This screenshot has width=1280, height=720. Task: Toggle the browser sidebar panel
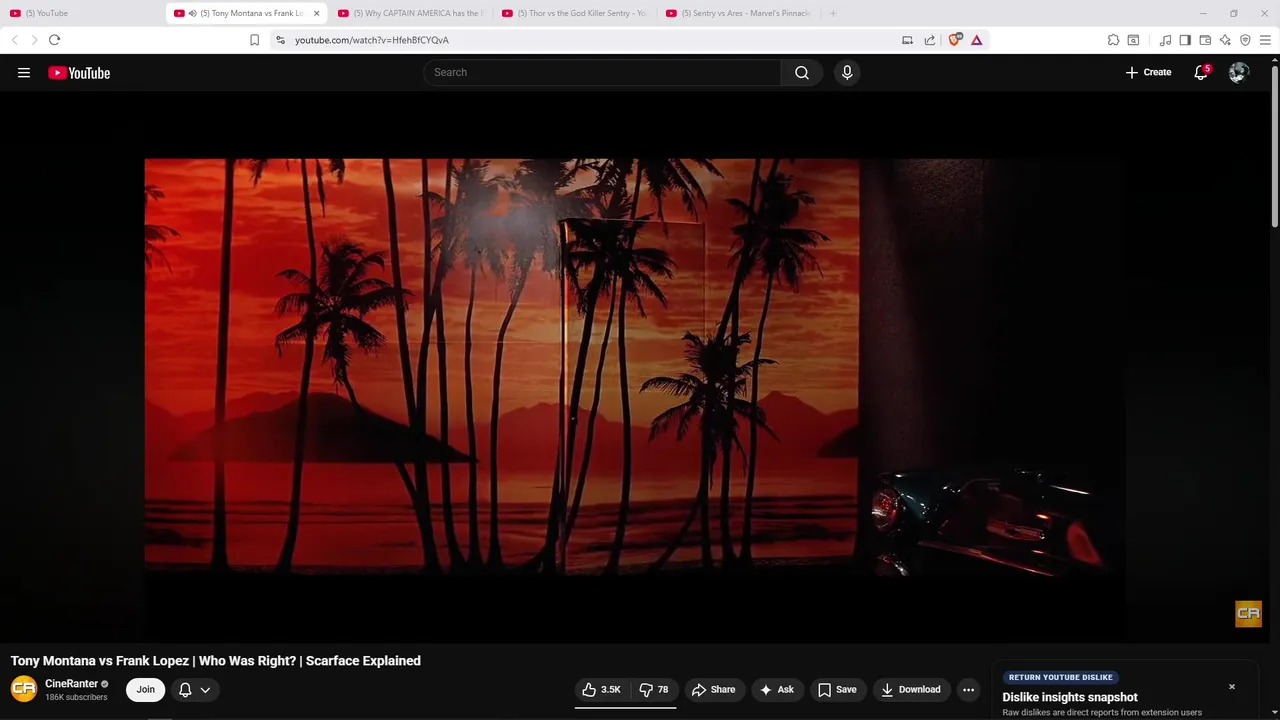[x=1185, y=40]
